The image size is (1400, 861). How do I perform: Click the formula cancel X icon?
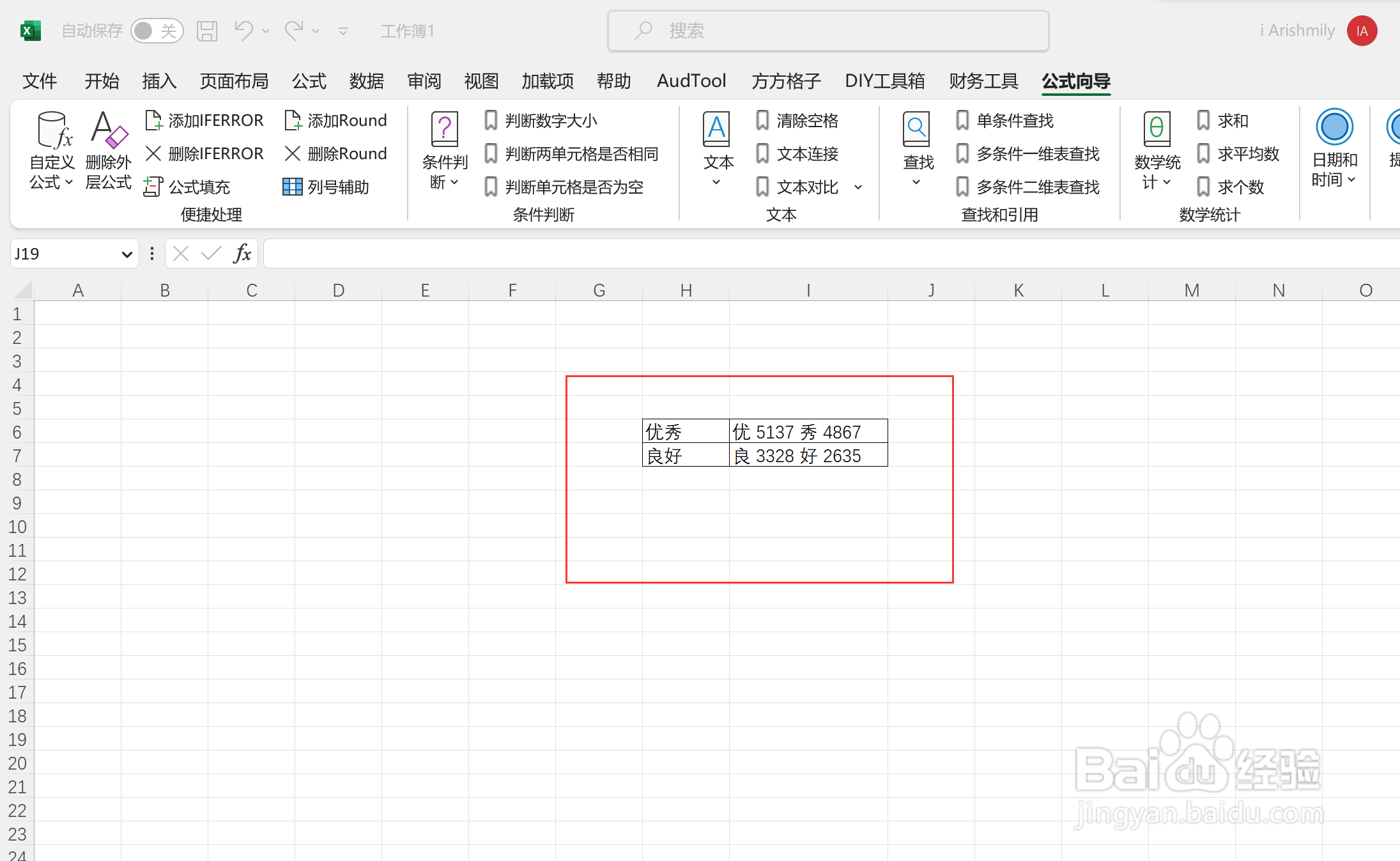pyautogui.click(x=181, y=254)
